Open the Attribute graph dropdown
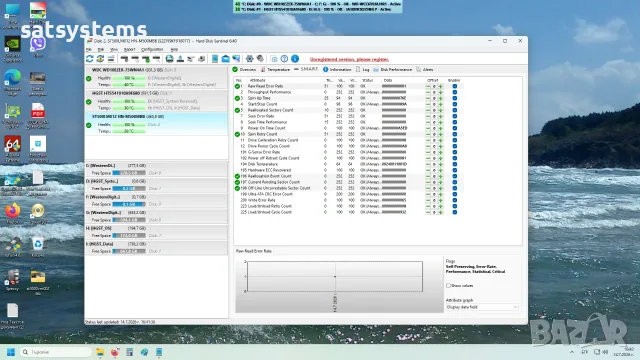Image resolution: width=640 pixels, height=360 pixels. (x=482, y=307)
